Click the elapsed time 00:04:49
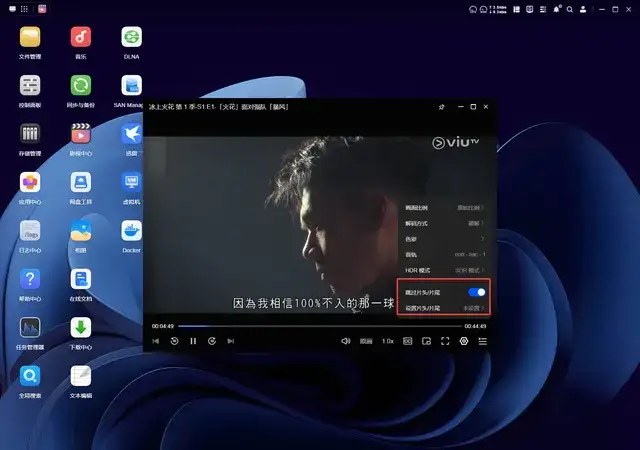 coord(163,326)
